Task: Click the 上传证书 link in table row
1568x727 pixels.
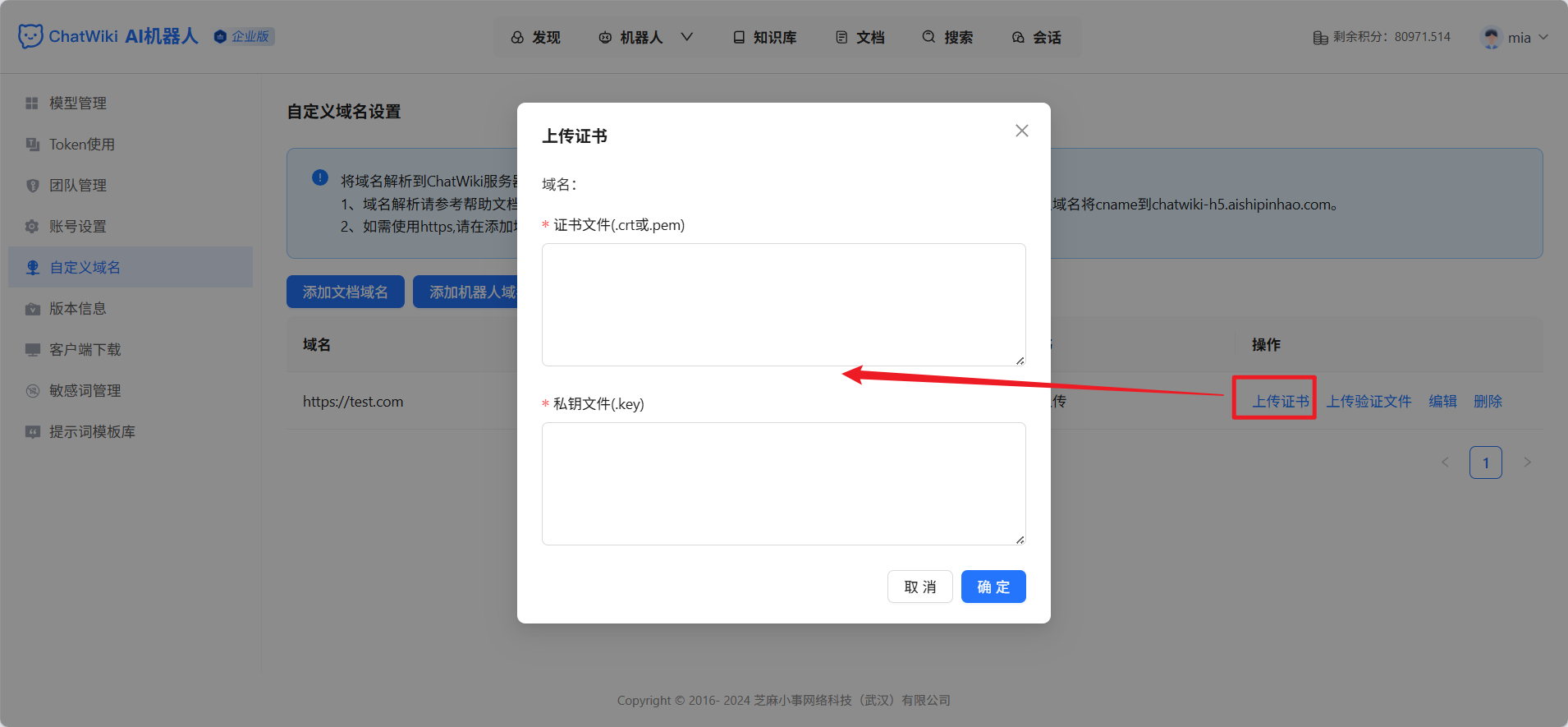Action: coord(1280,401)
